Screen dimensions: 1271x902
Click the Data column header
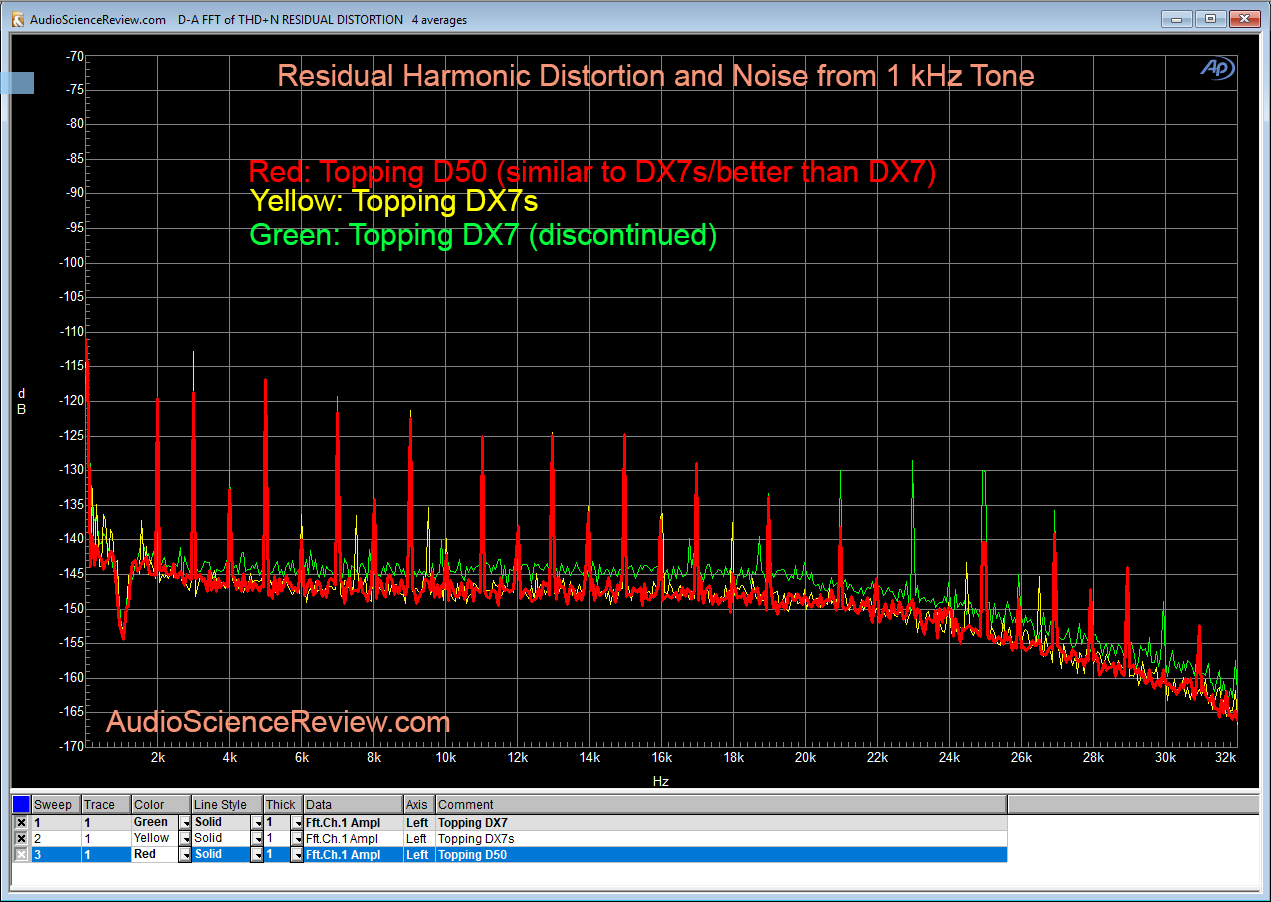354,804
